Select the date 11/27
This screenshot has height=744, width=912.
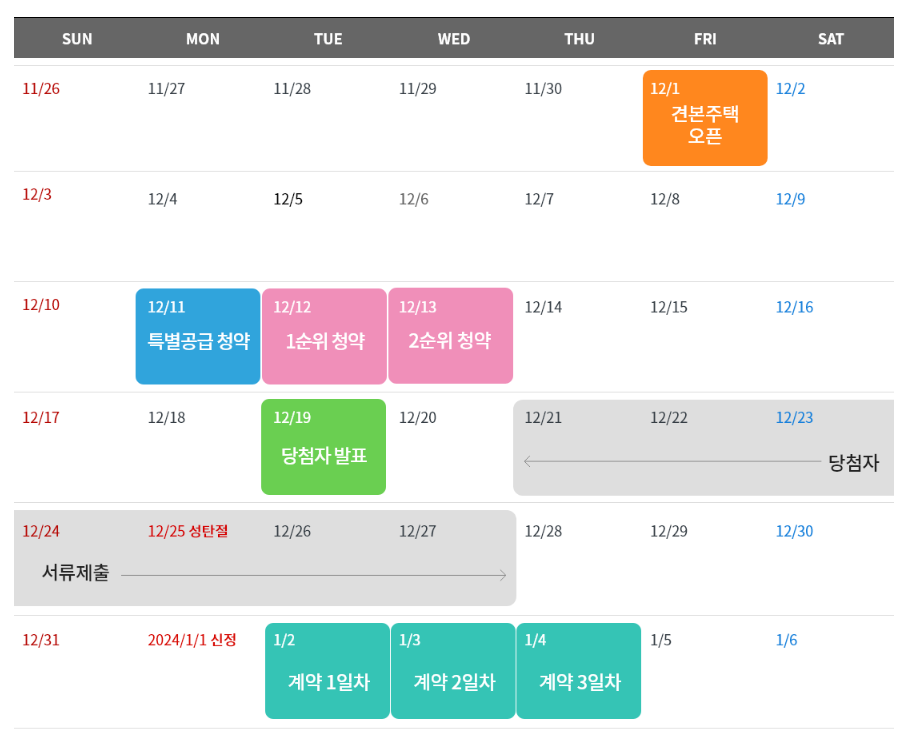pyautogui.click(x=166, y=89)
